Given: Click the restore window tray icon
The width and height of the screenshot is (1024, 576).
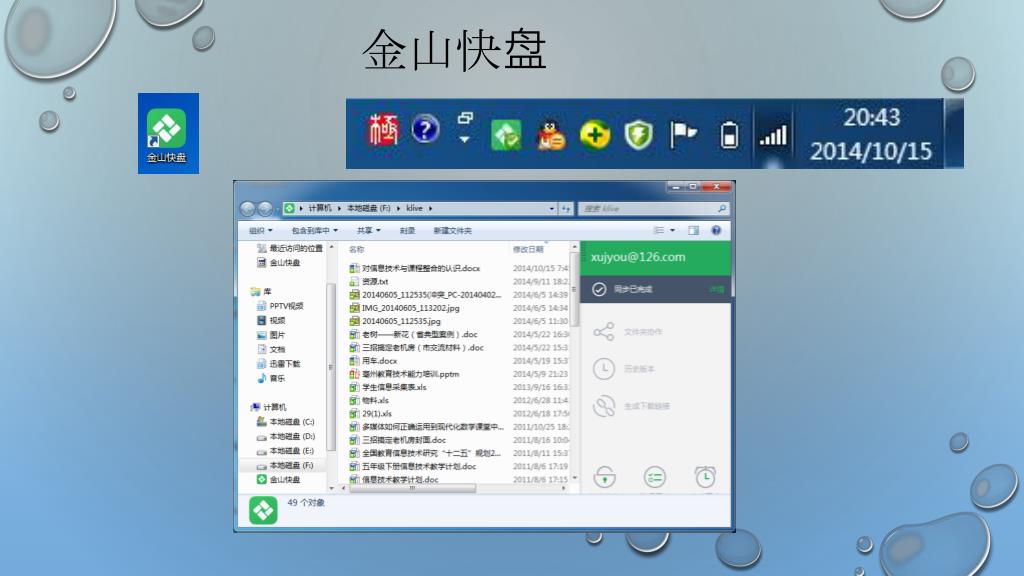Looking at the screenshot, I should [465, 118].
